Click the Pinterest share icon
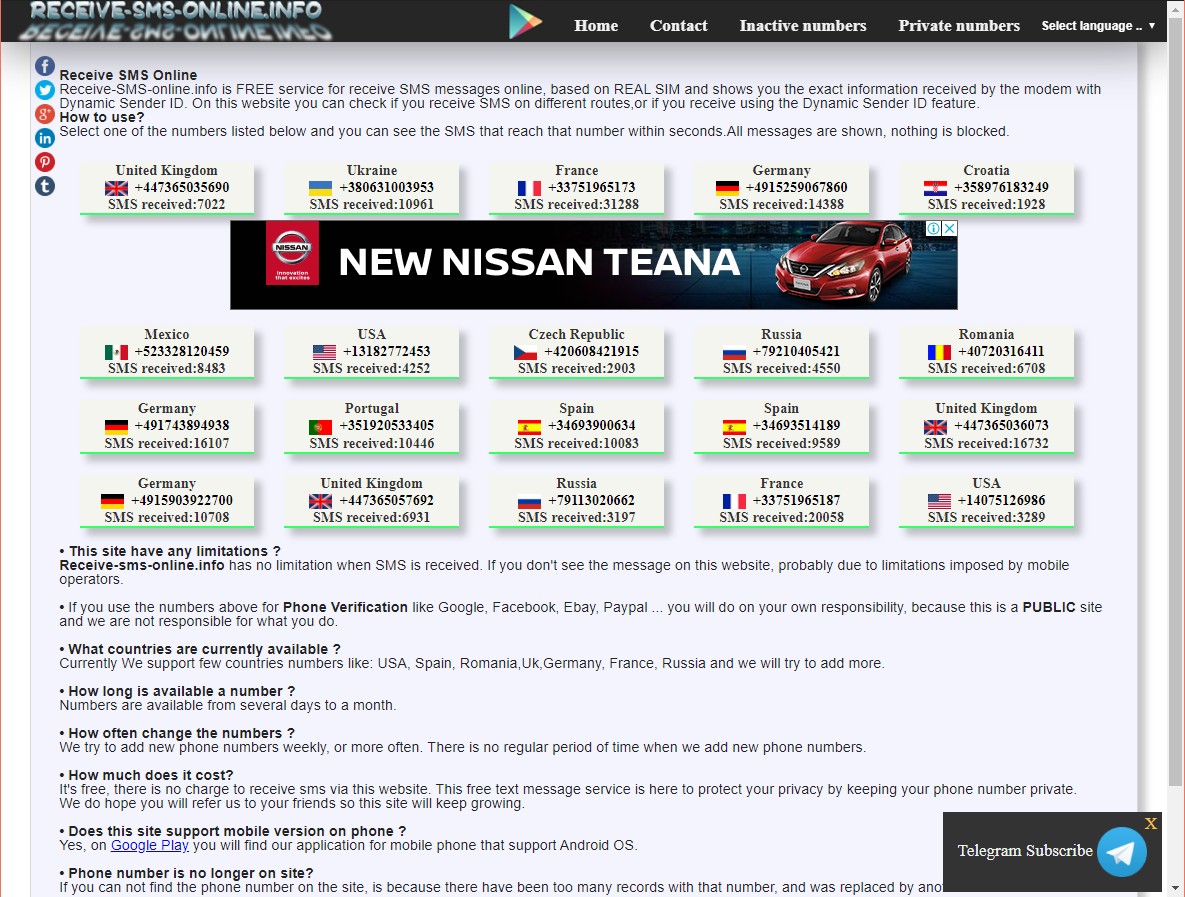This screenshot has height=897, width=1185. click(45, 162)
